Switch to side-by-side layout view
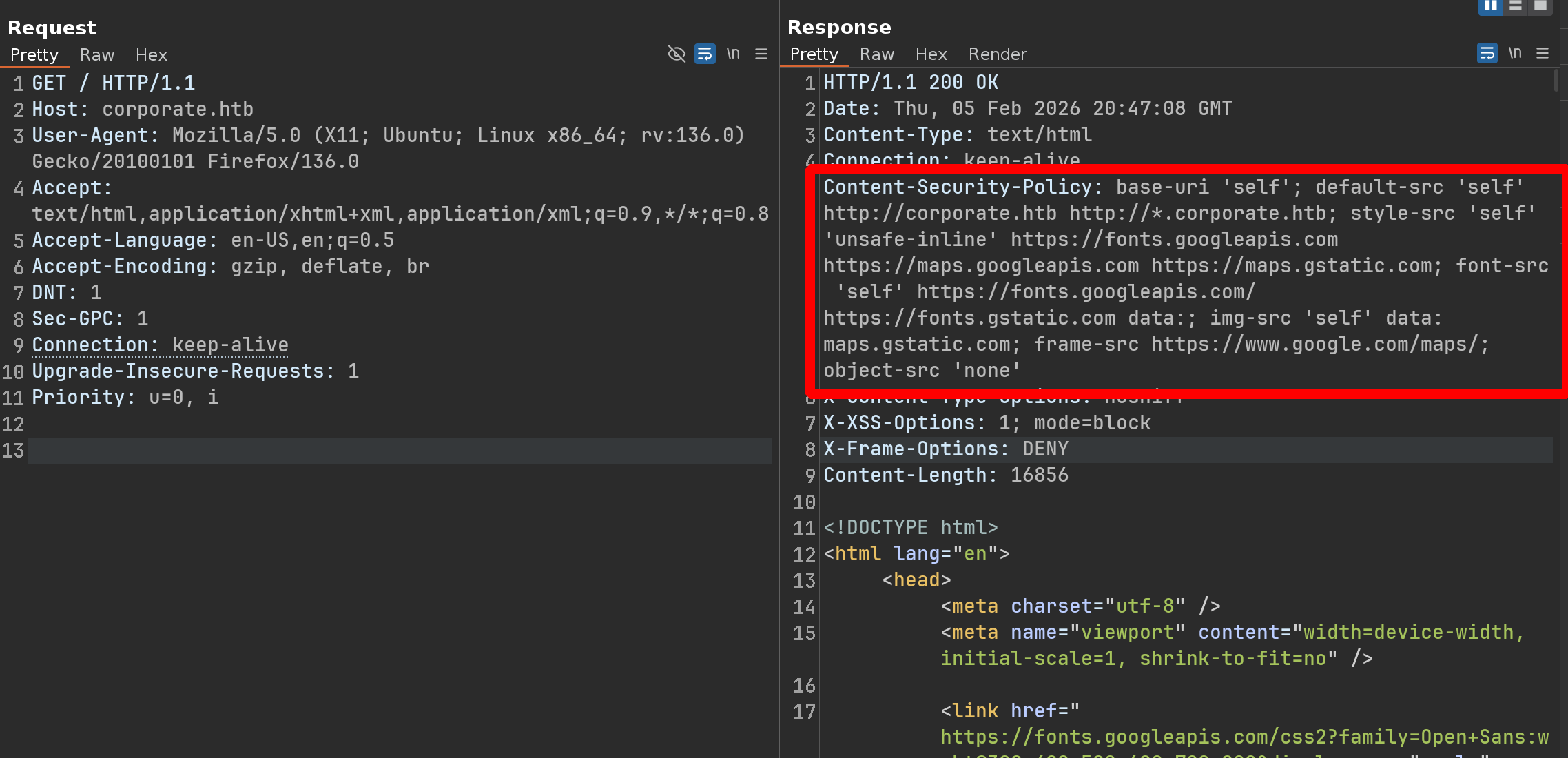1568x758 pixels. pos(1490,6)
